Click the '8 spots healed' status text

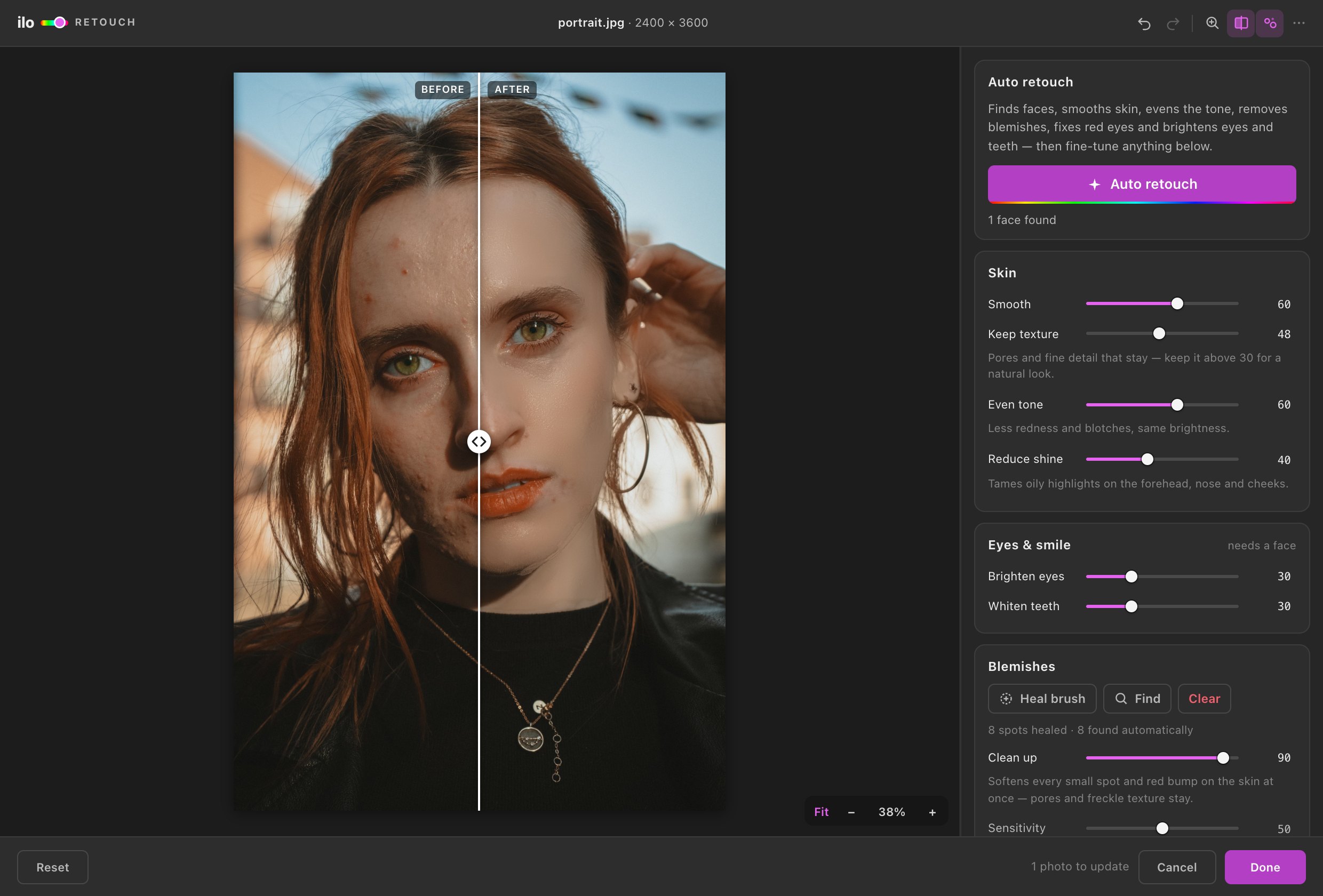pos(1027,730)
